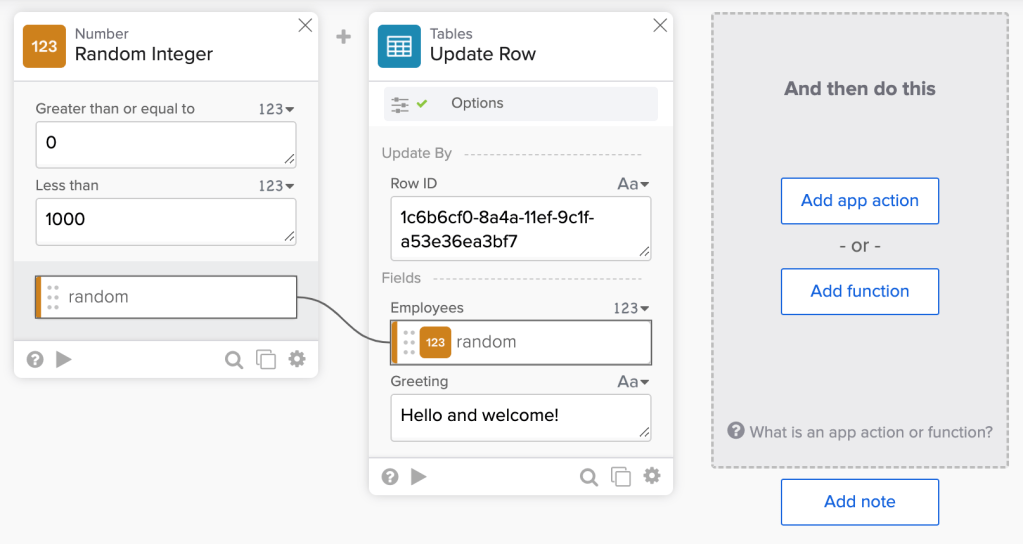Click the Add note button
The height and width of the screenshot is (544, 1023).
tap(859, 502)
